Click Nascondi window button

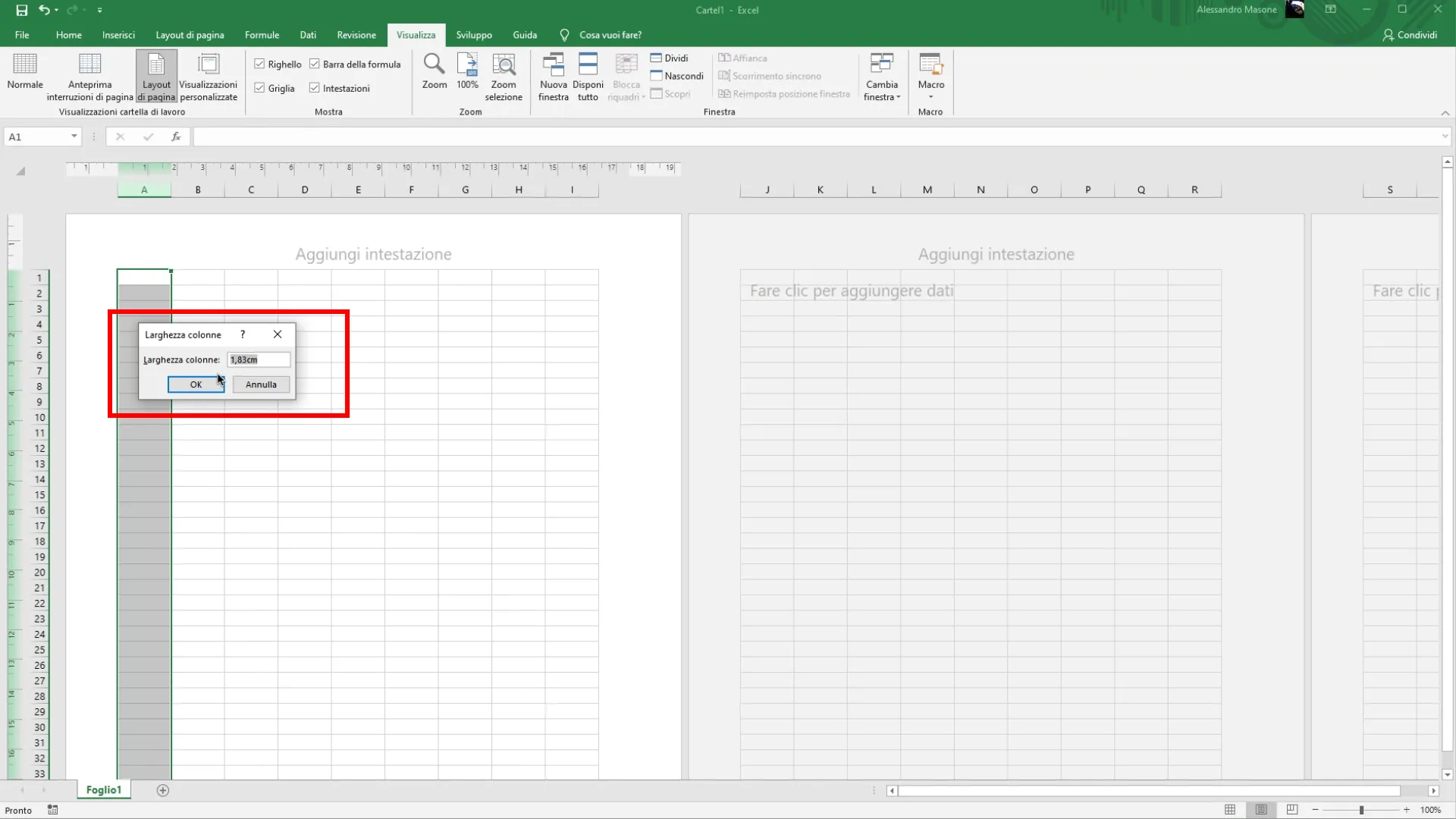676,76
